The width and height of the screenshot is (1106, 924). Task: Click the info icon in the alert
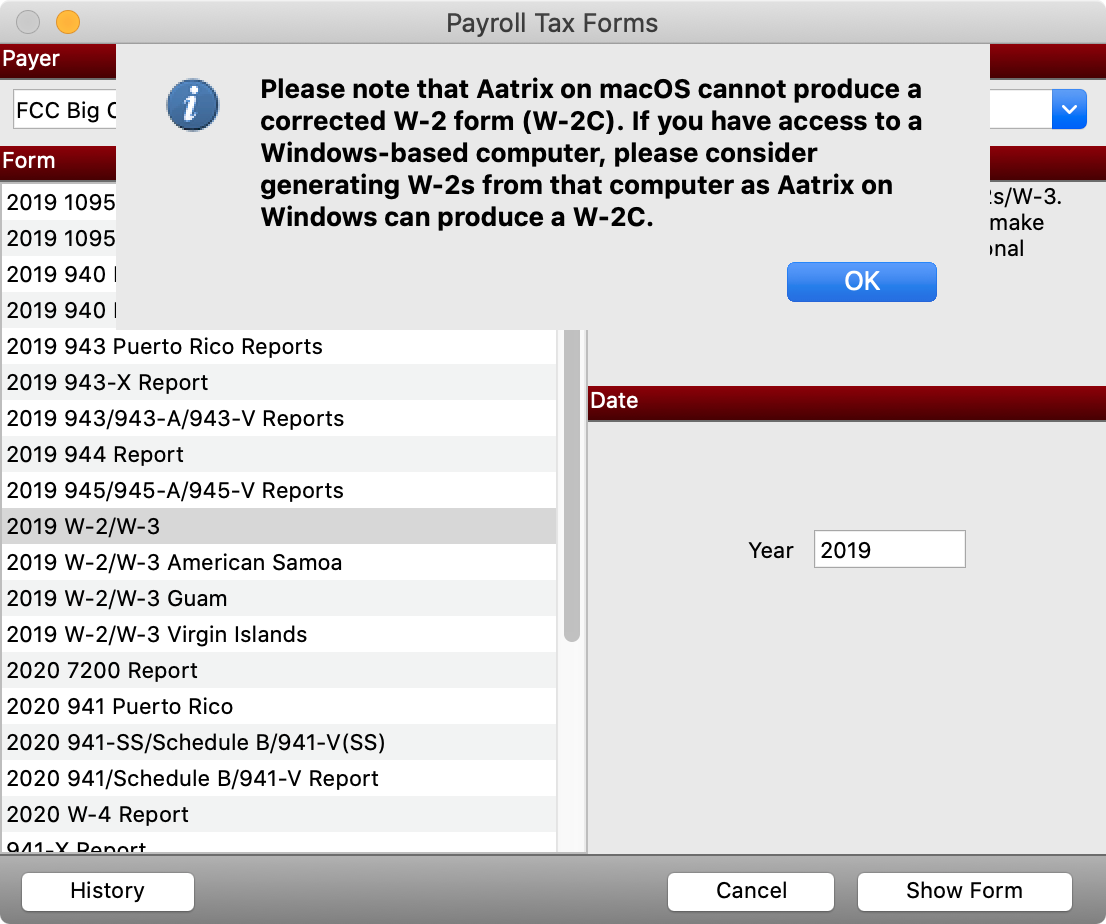click(x=192, y=105)
